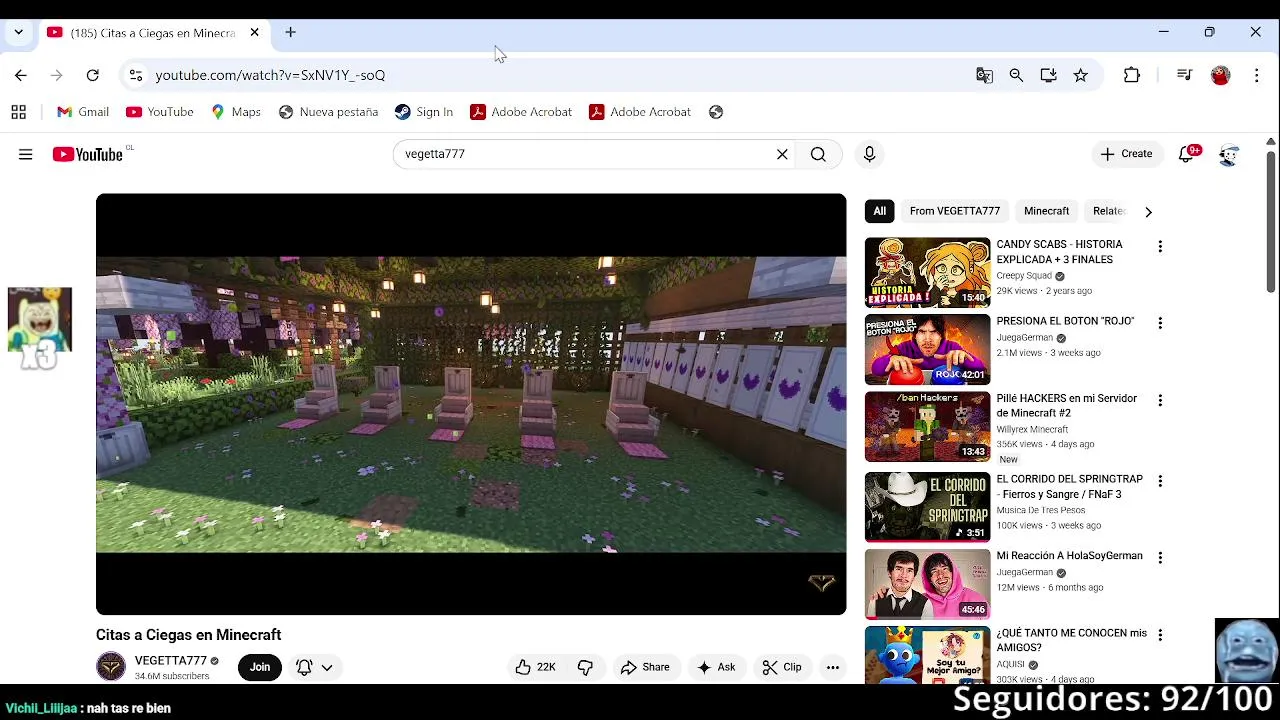
Task: Open the first Adobe Acrobat bookmark
Action: 521,112
